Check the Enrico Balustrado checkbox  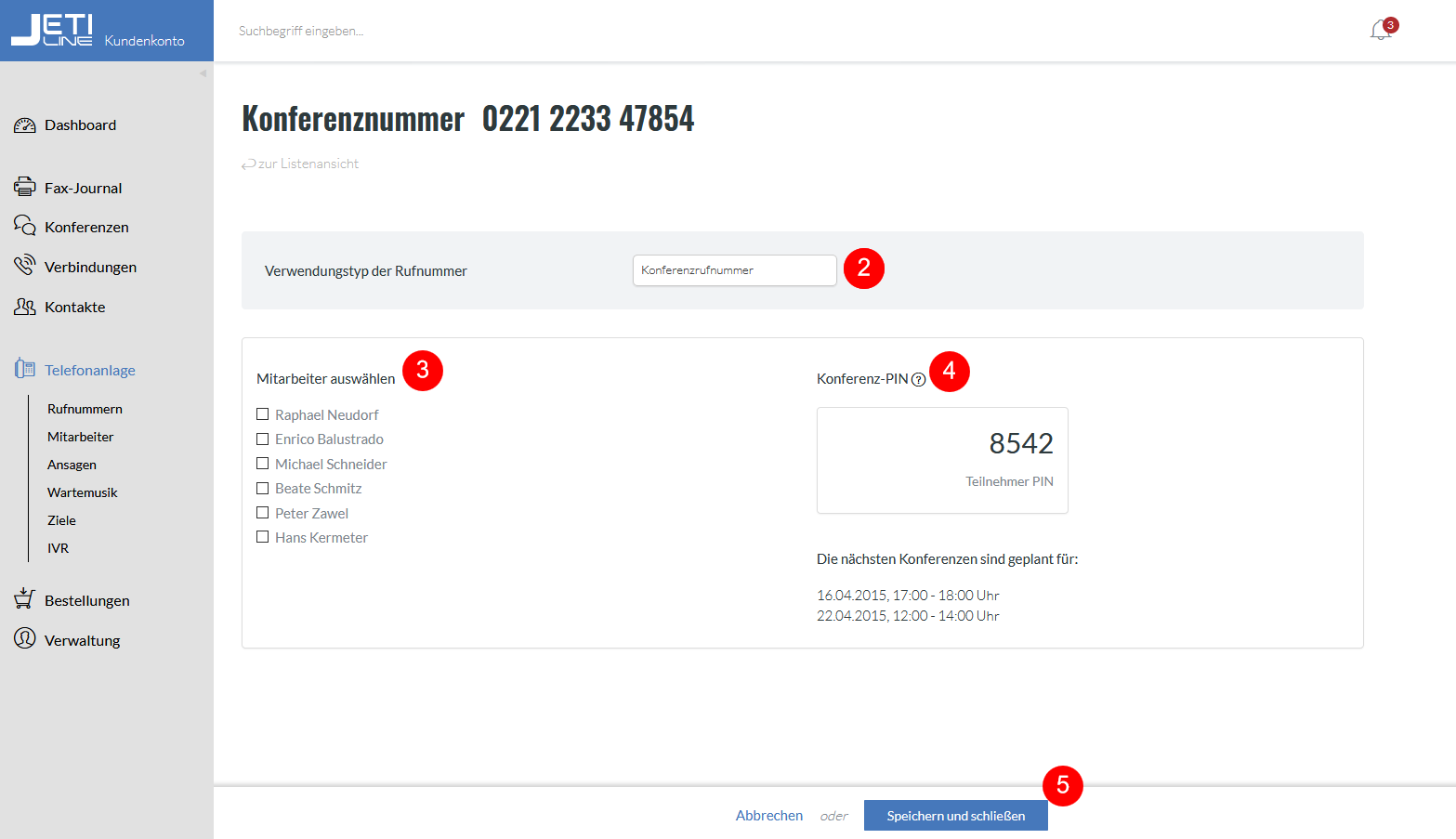coord(263,439)
